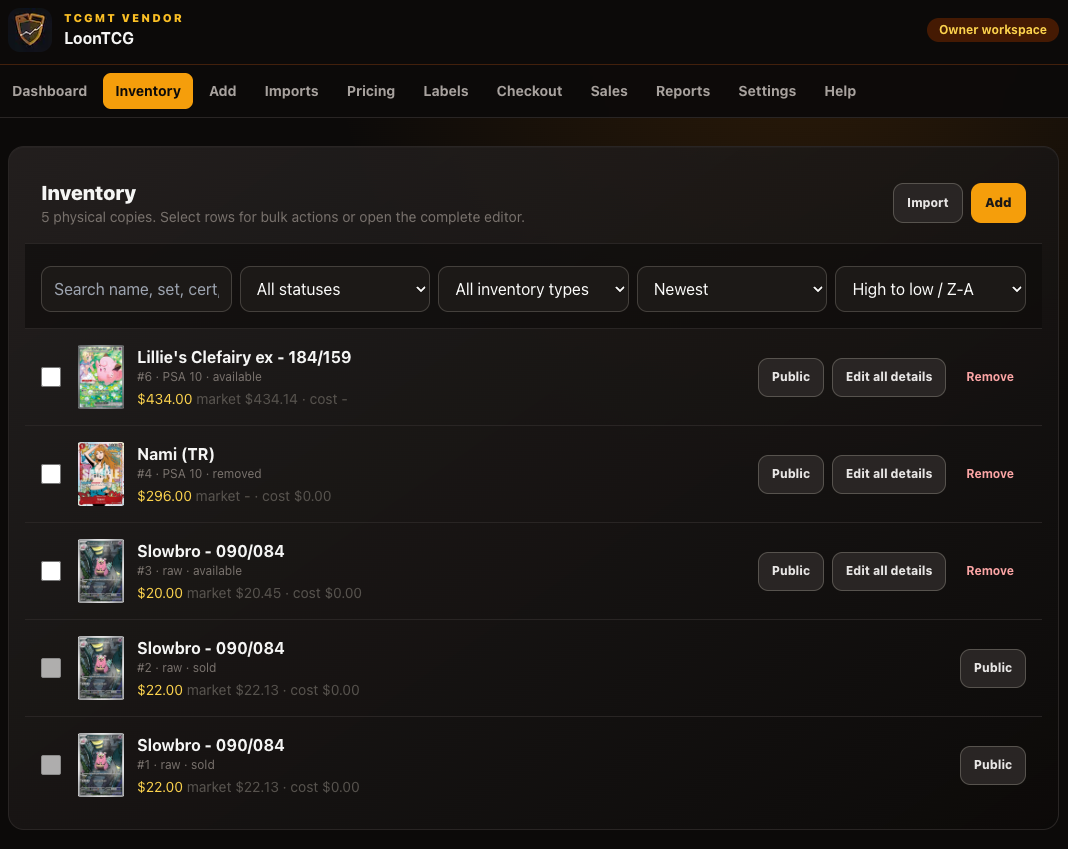Image resolution: width=1068 pixels, height=849 pixels.
Task: Open the Reports tab
Action: tap(682, 91)
